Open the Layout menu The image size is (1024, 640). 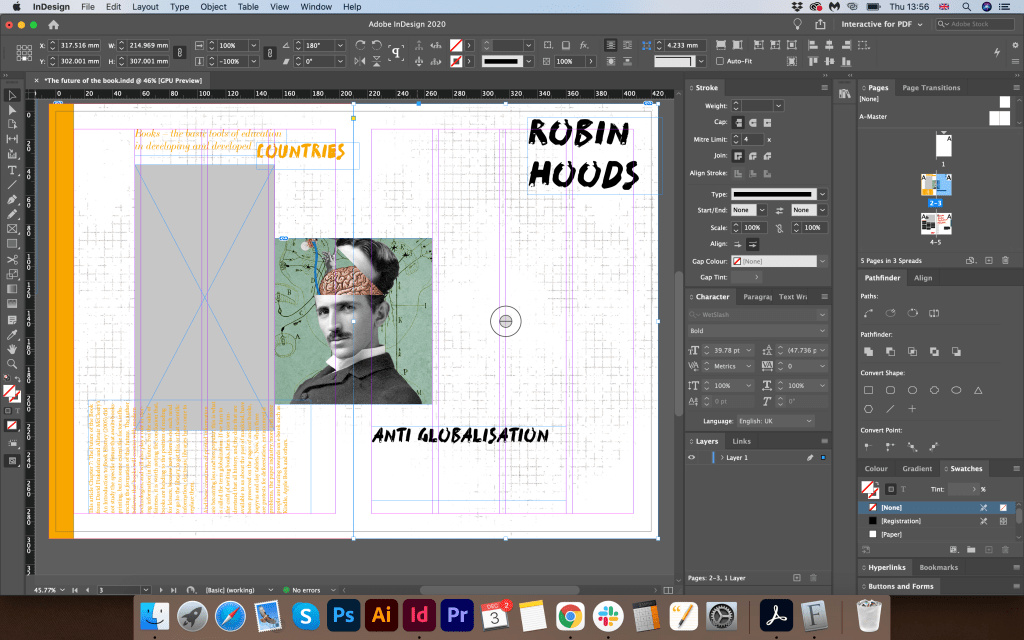[x=145, y=7]
